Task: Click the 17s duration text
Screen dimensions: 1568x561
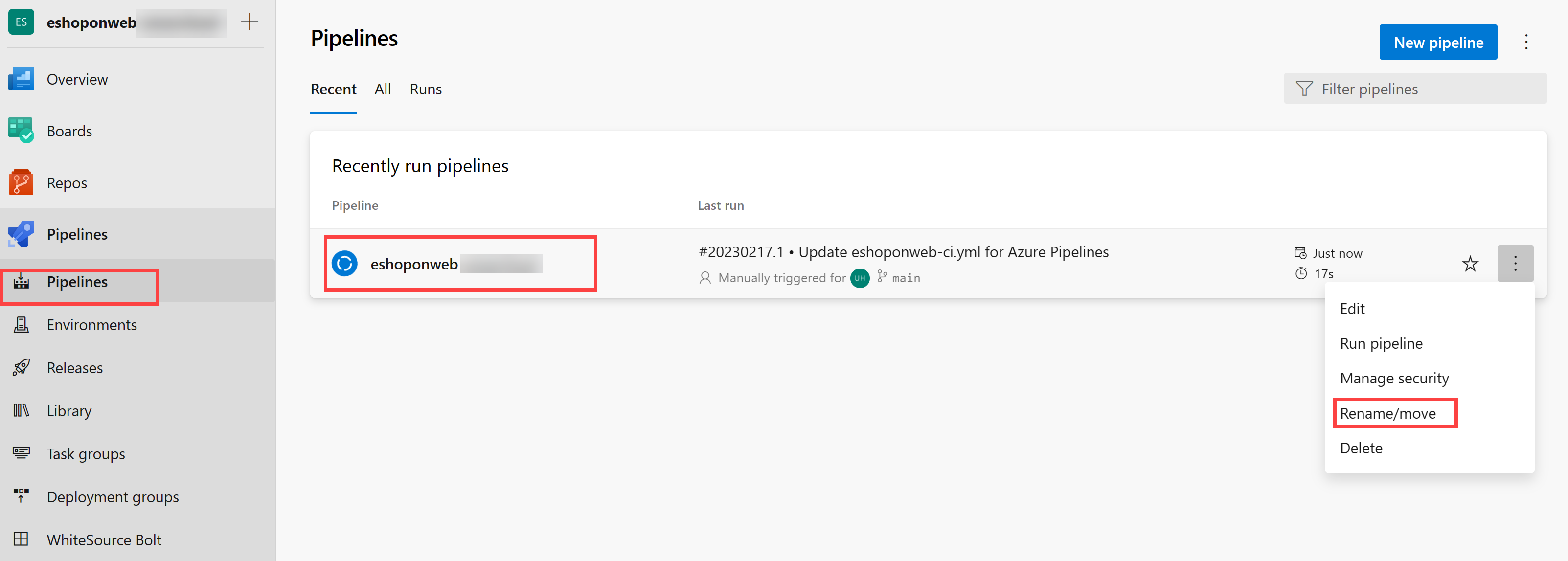Action: (1323, 274)
